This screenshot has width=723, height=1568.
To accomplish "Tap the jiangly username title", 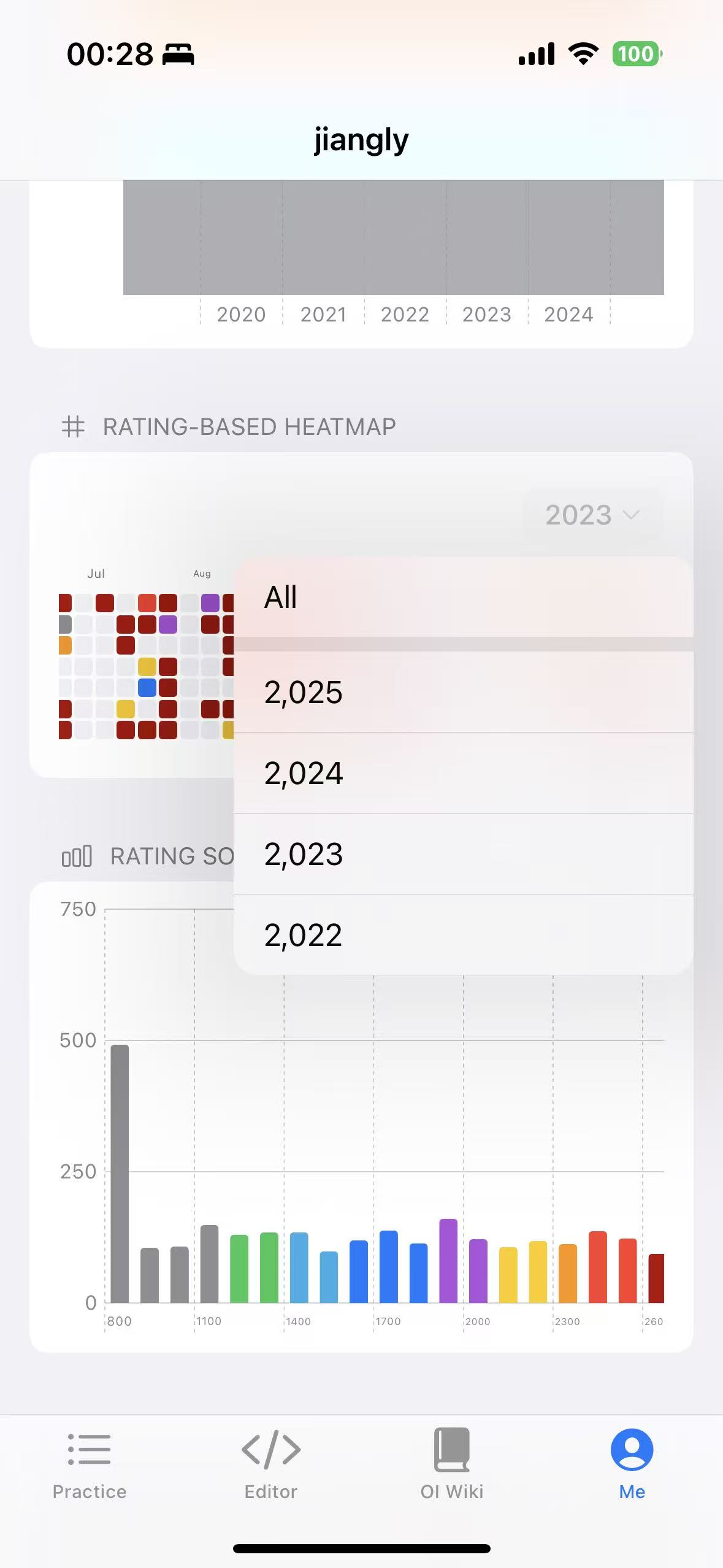I will (x=361, y=139).
